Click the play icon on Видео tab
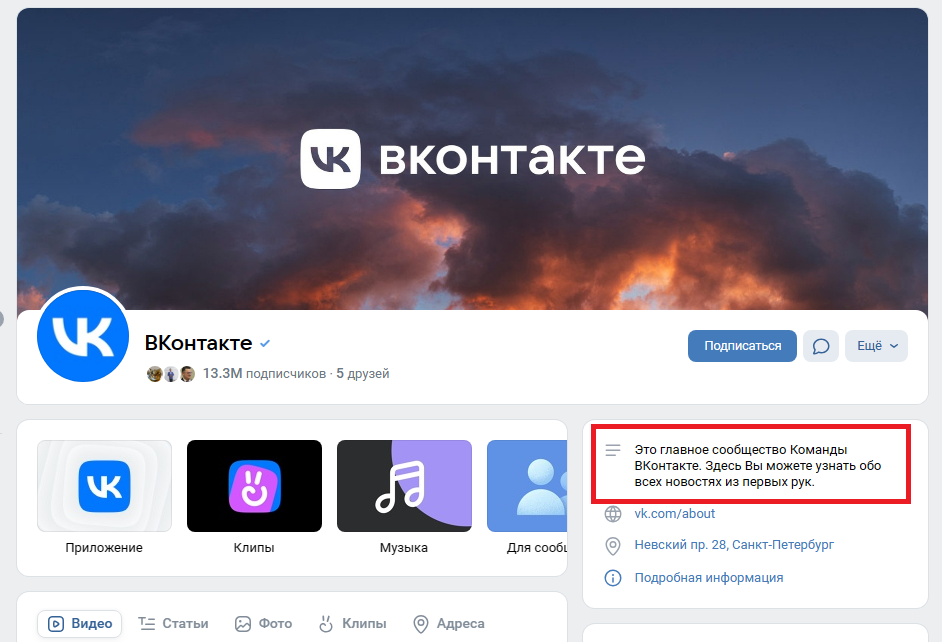Viewport: 942px width, 642px height. [56, 624]
